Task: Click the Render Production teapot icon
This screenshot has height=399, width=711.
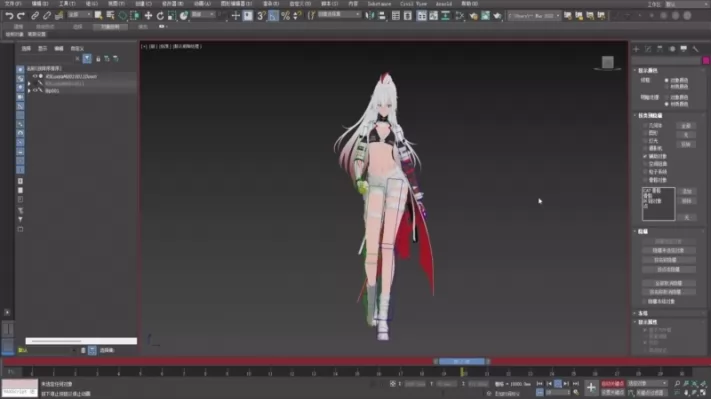Action: (497, 16)
